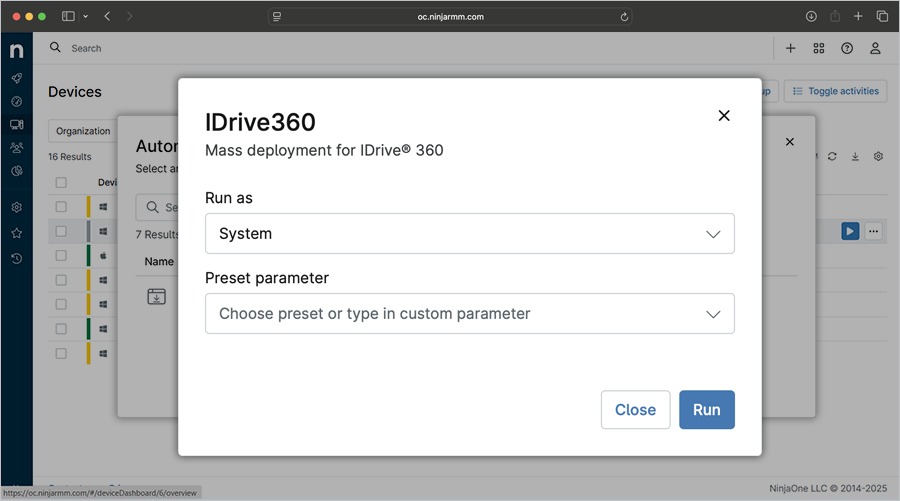Click the Run button in IDrive360 dialog
Viewport: 900px width, 501px height.
click(706, 410)
